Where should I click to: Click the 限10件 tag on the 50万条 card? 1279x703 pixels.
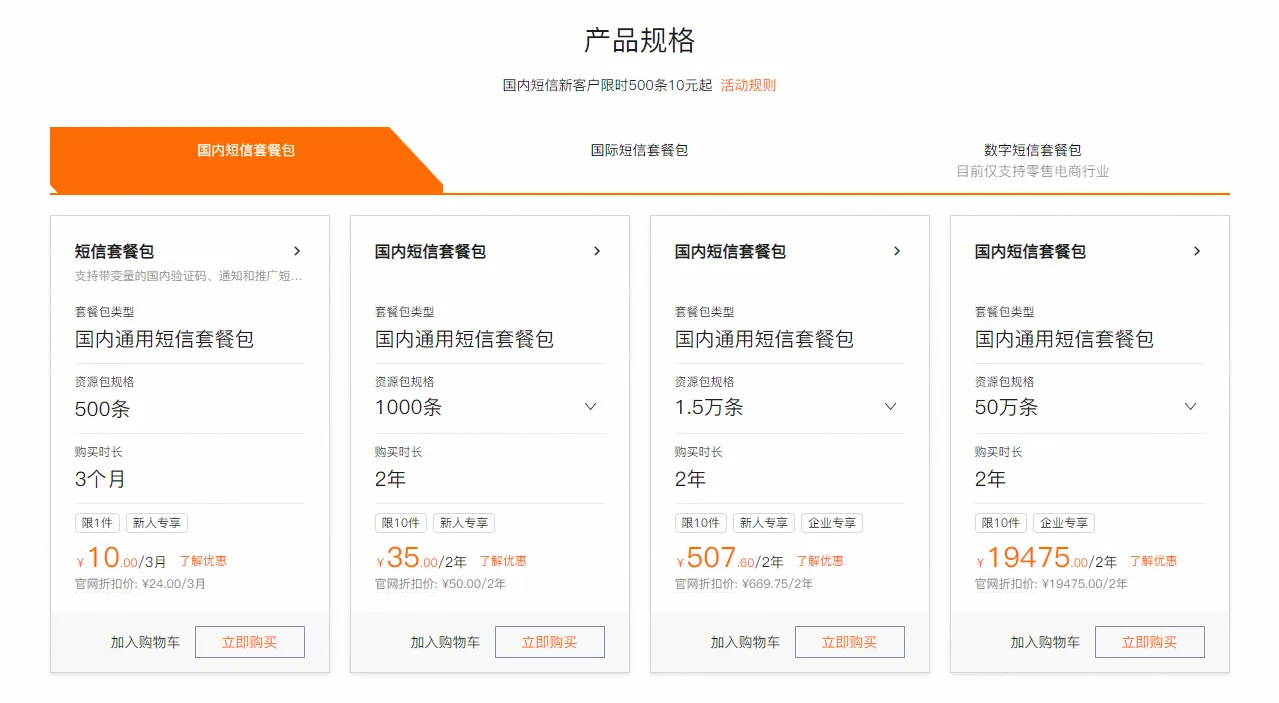point(1001,523)
